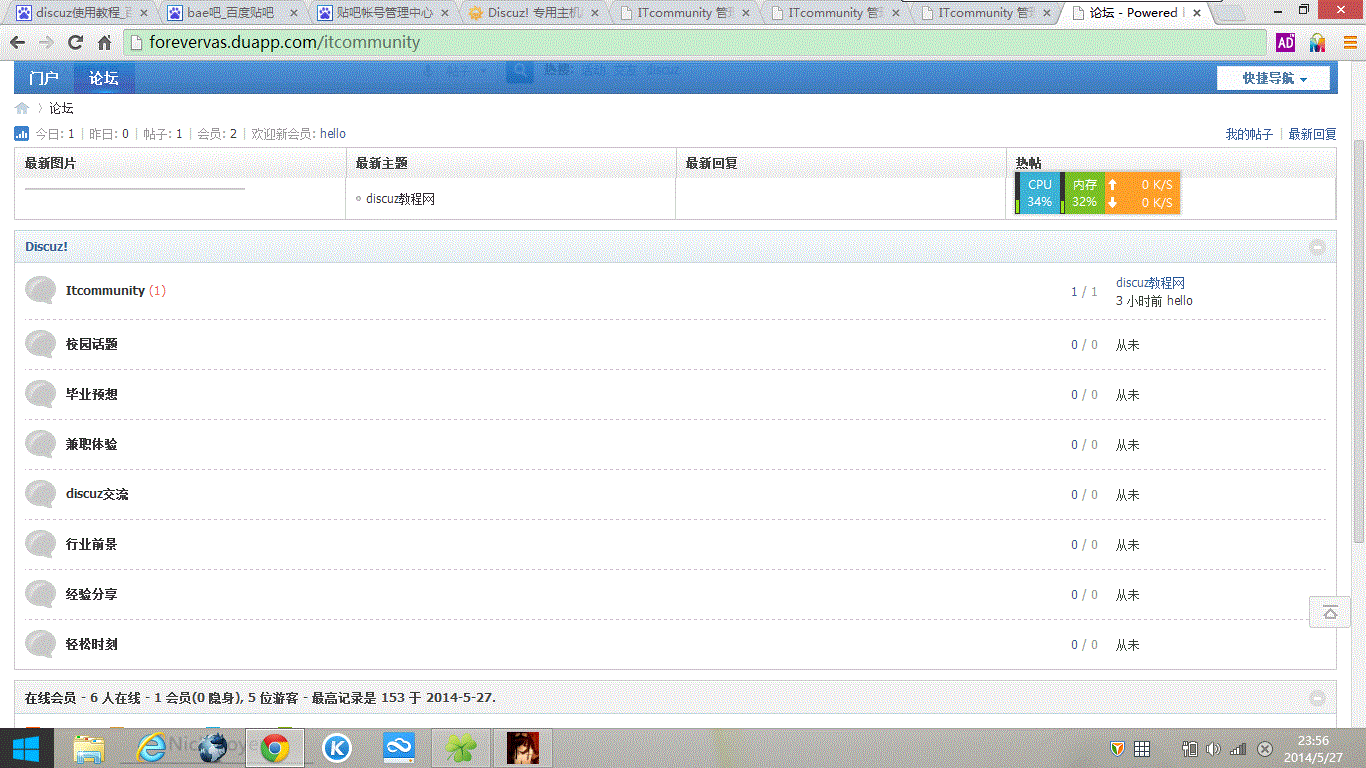Click the '1 / 1' count for Itcommunity

pyautogui.click(x=1084, y=292)
